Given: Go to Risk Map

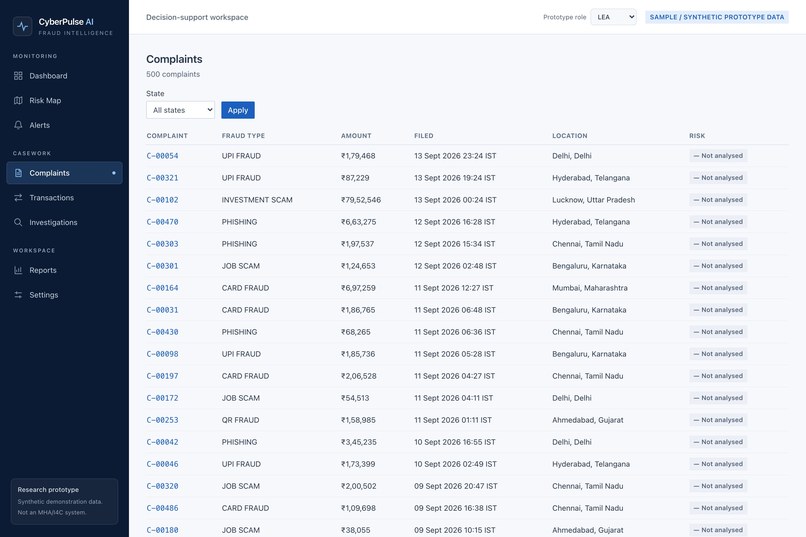Looking at the screenshot, I should 64,101.
